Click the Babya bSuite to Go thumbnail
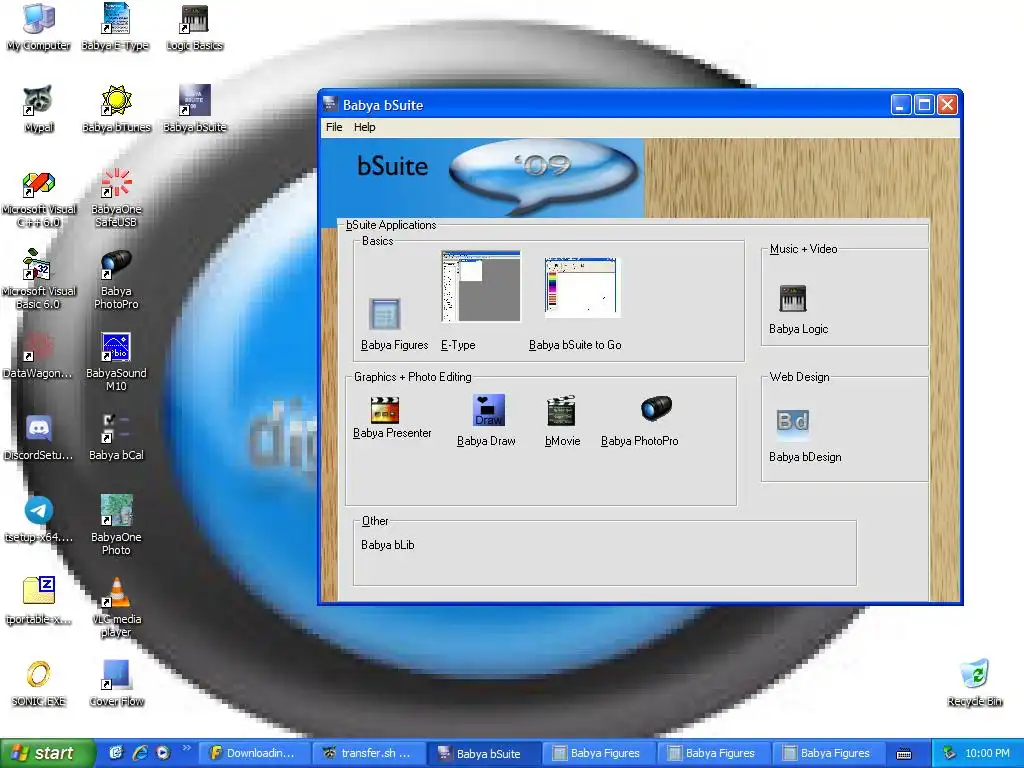Image resolution: width=1024 pixels, height=768 pixels. [582, 287]
